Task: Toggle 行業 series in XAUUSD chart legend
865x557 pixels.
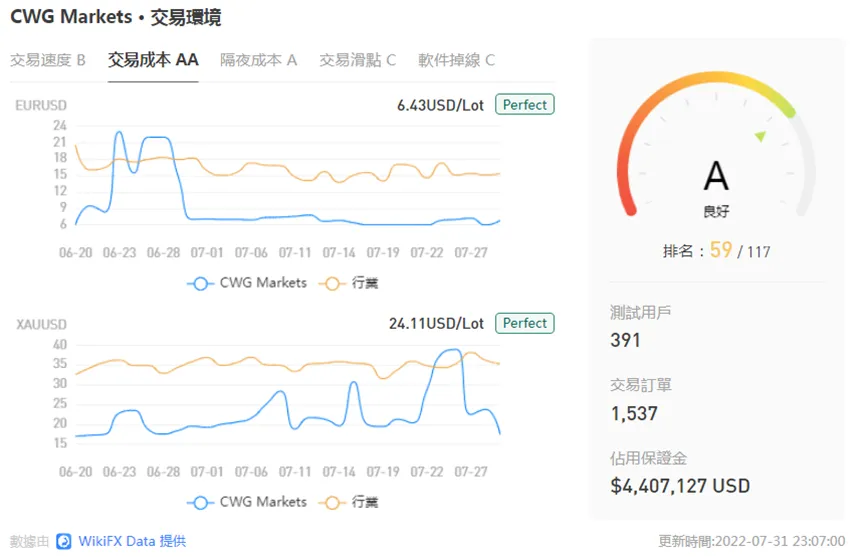Action: pyautogui.click(x=349, y=502)
